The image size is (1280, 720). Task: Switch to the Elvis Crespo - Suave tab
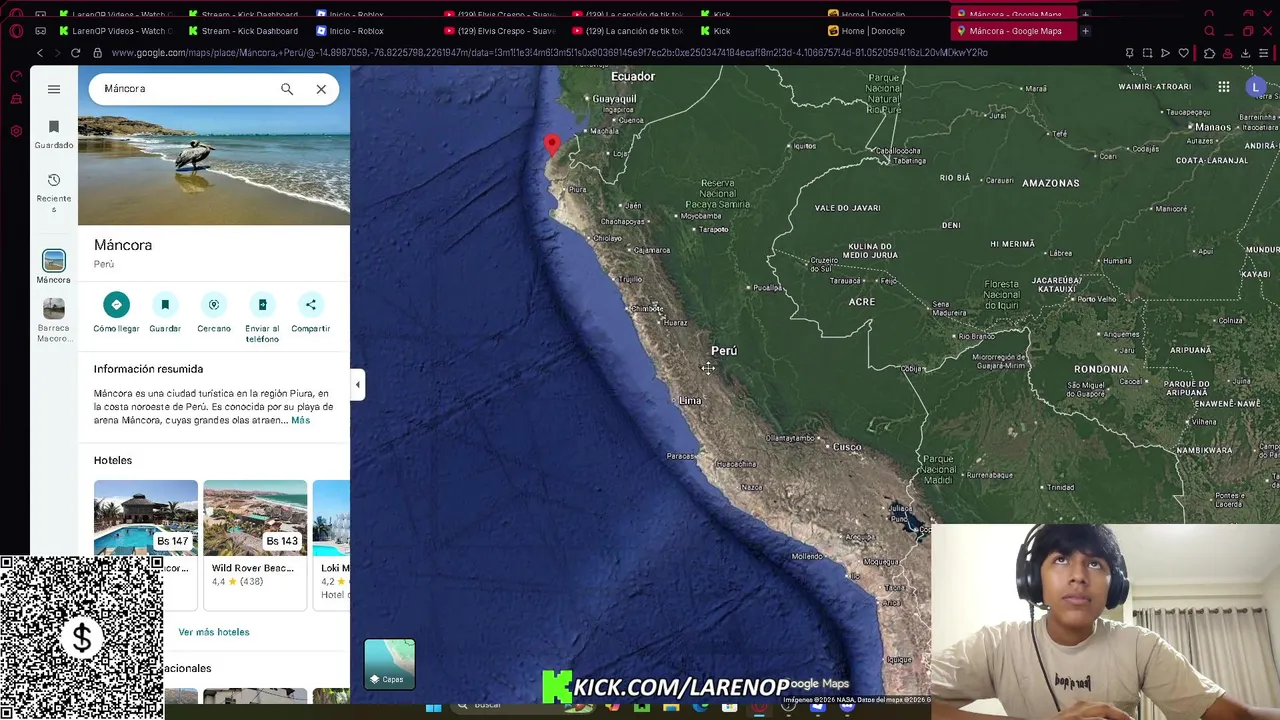(500, 31)
